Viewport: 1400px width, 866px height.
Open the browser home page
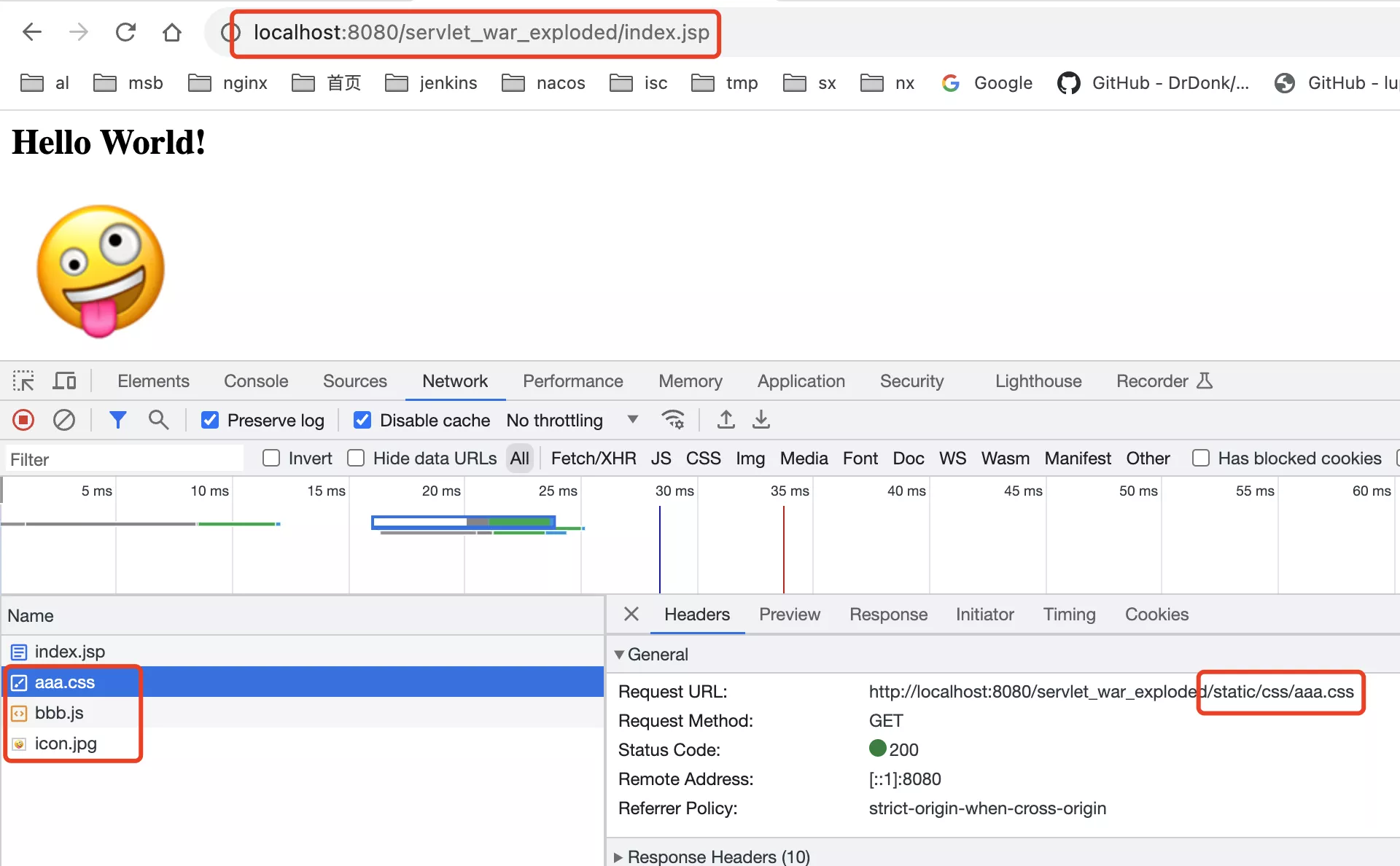[172, 32]
